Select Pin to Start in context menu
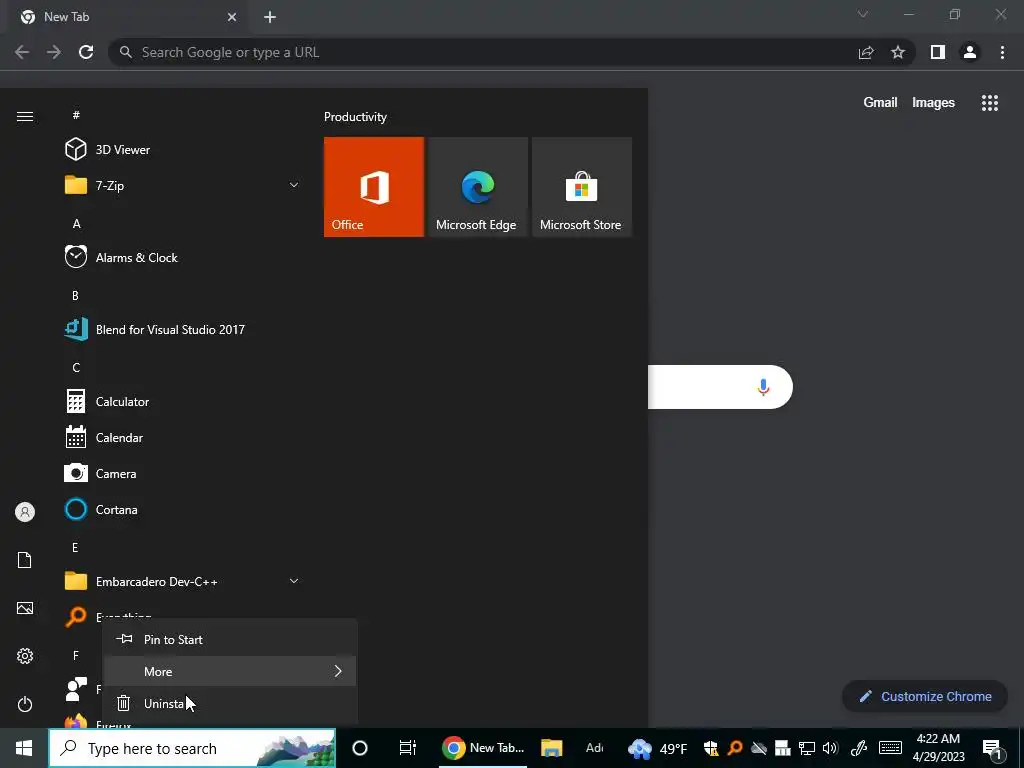The width and height of the screenshot is (1024, 768). 230,639
